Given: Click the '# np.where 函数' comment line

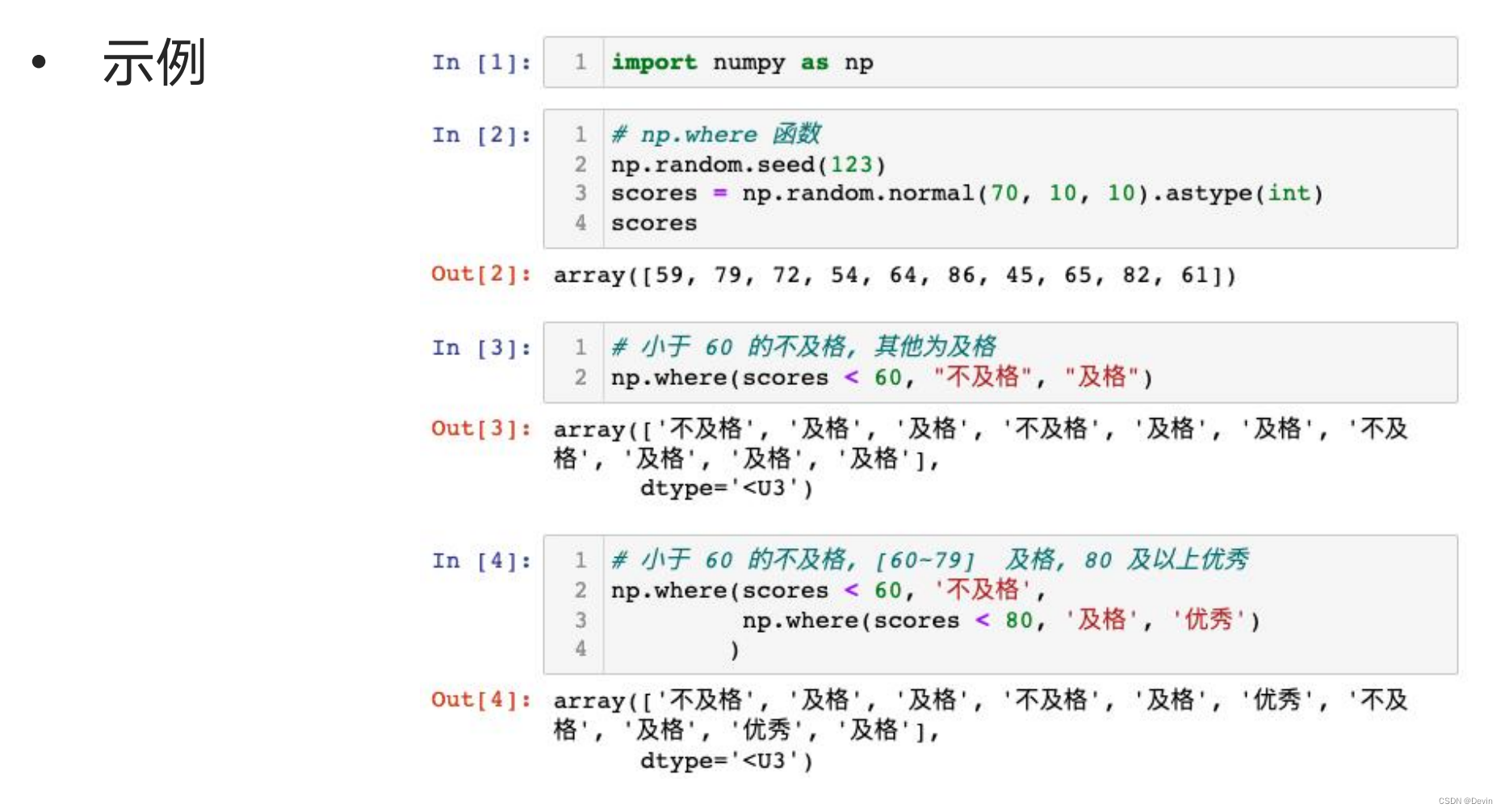Looking at the screenshot, I should point(716,134).
